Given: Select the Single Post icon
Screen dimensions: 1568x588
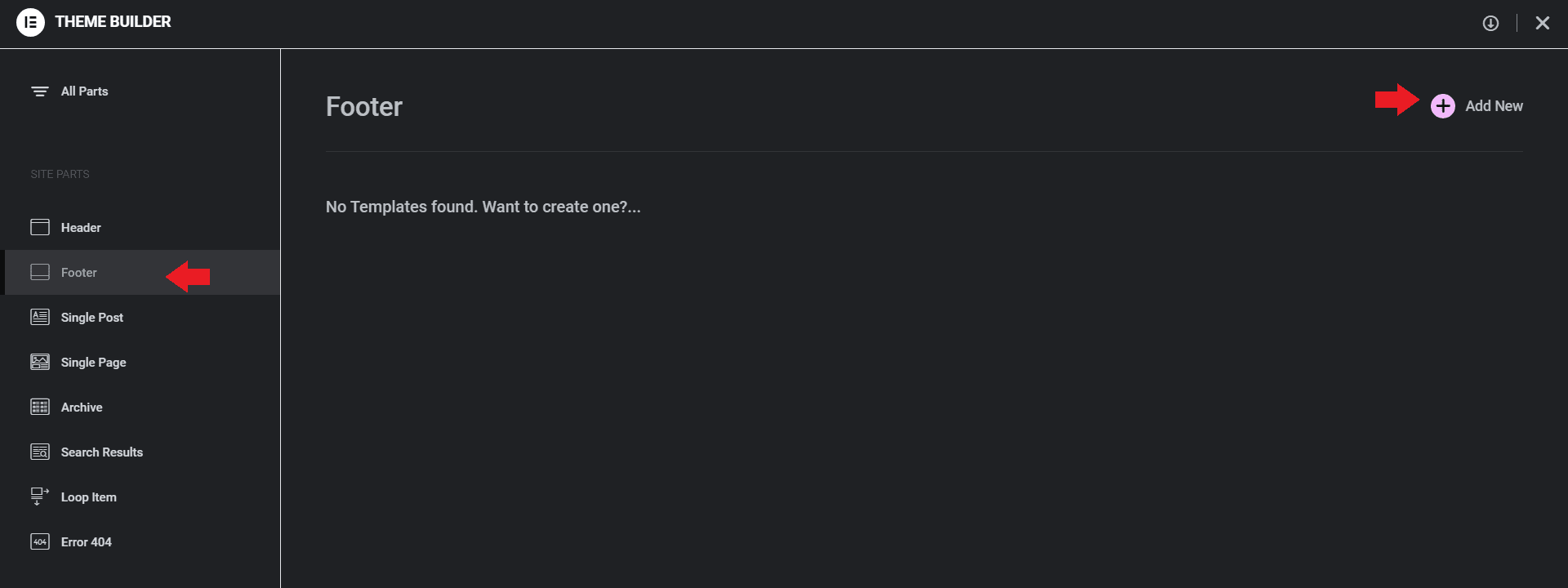Looking at the screenshot, I should coord(40,317).
